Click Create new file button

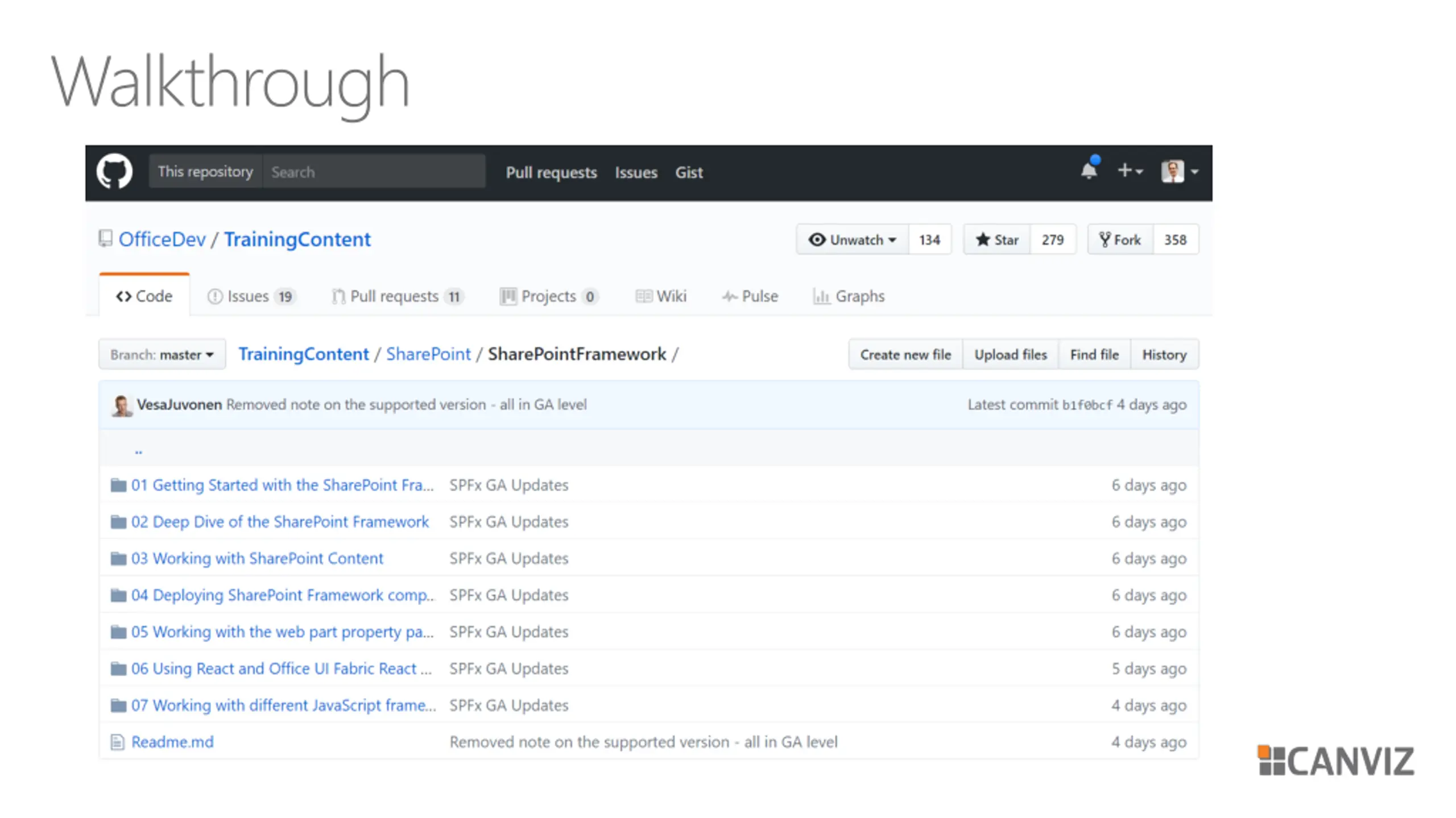coord(905,355)
